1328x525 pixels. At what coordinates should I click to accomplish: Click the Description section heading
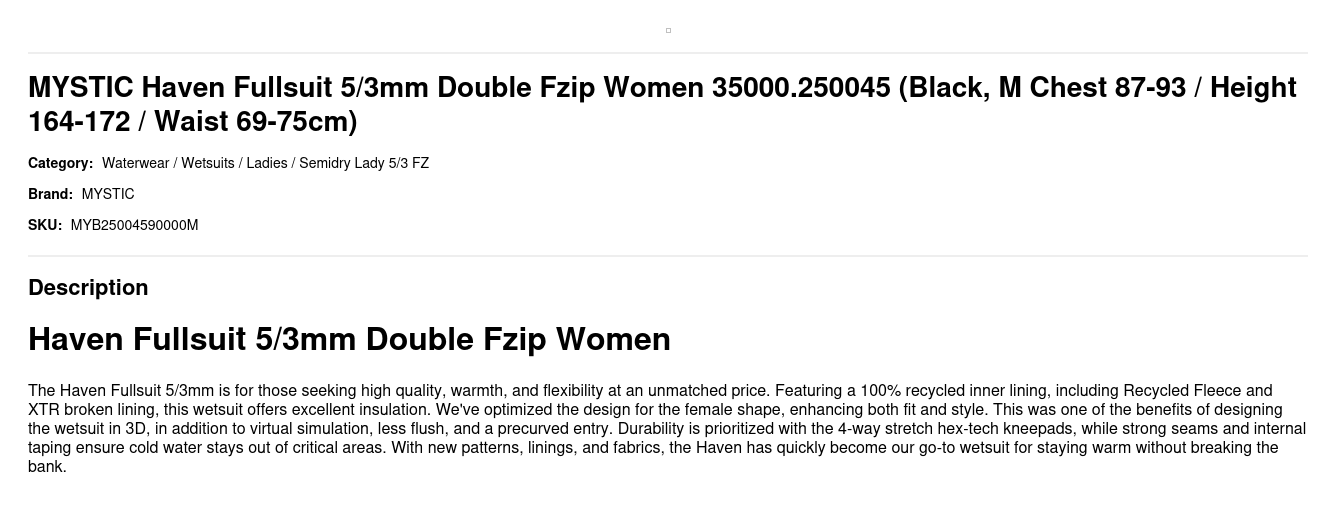coord(88,287)
